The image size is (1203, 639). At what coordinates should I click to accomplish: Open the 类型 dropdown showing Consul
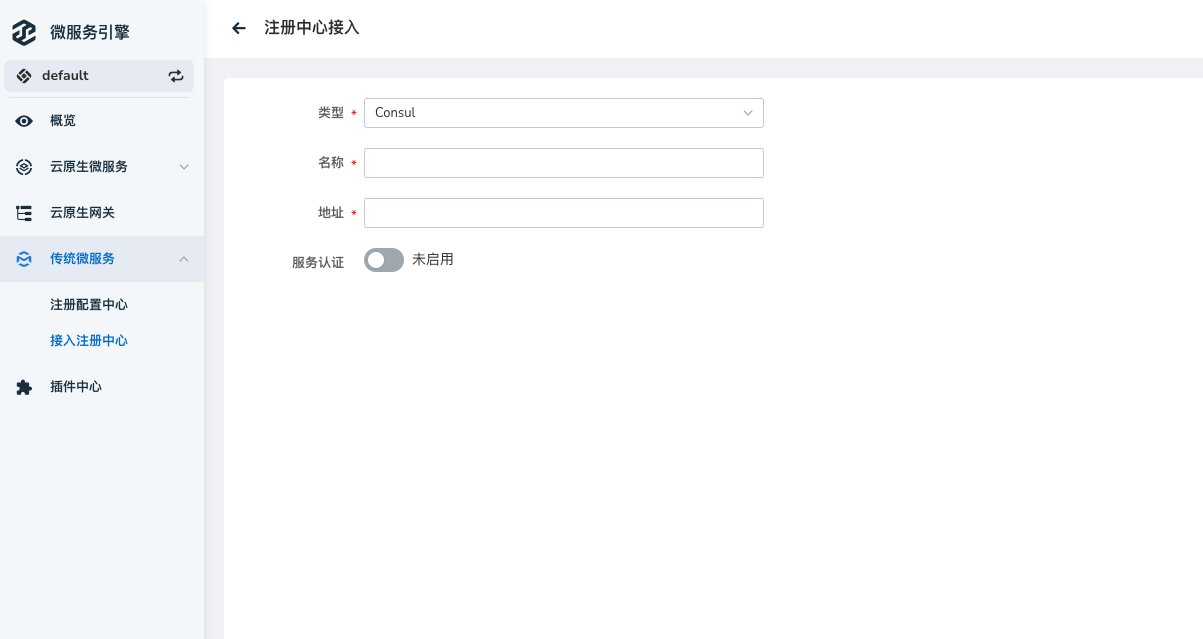point(563,113)
